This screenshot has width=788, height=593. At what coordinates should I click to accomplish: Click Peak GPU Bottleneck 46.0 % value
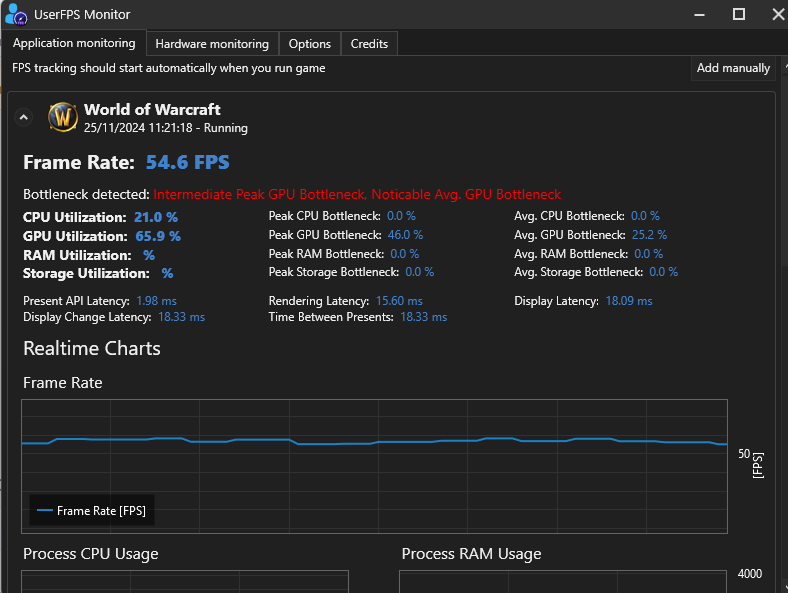point(405,235)
